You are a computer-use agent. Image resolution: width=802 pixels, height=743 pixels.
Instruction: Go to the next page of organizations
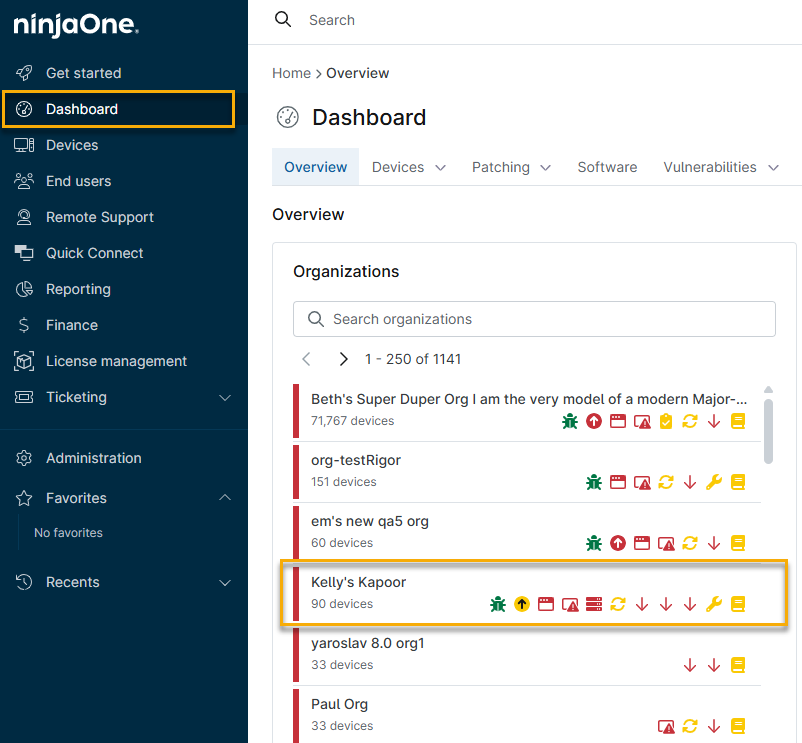pyautogui.click(x=343, y=359)
